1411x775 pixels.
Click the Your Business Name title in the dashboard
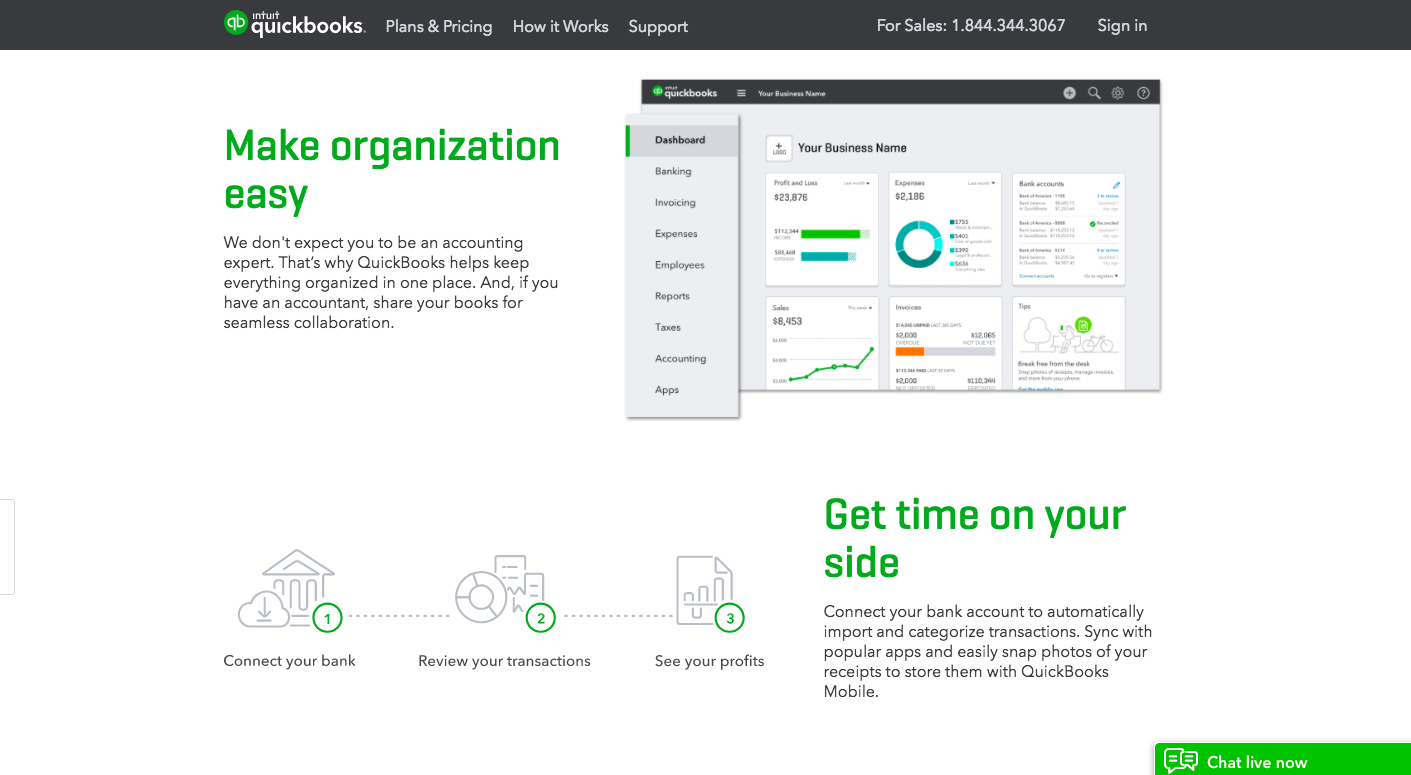pyautogui.click(x=852, y=148)
